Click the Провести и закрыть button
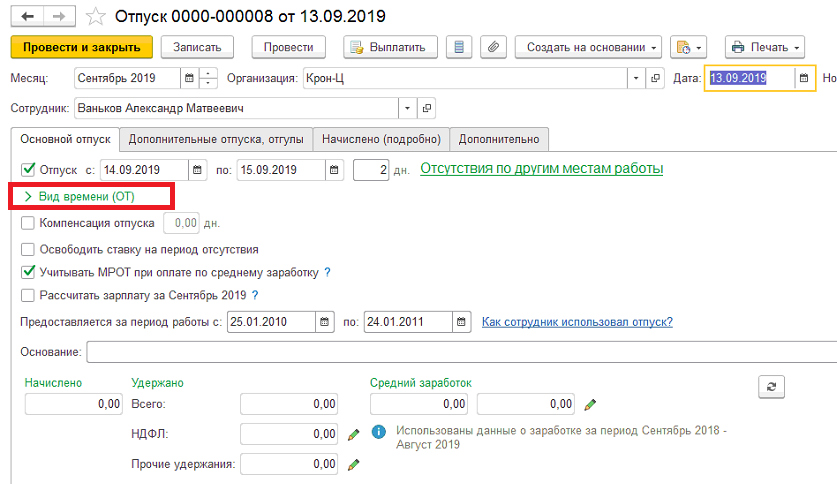 [x=82, y=47]
